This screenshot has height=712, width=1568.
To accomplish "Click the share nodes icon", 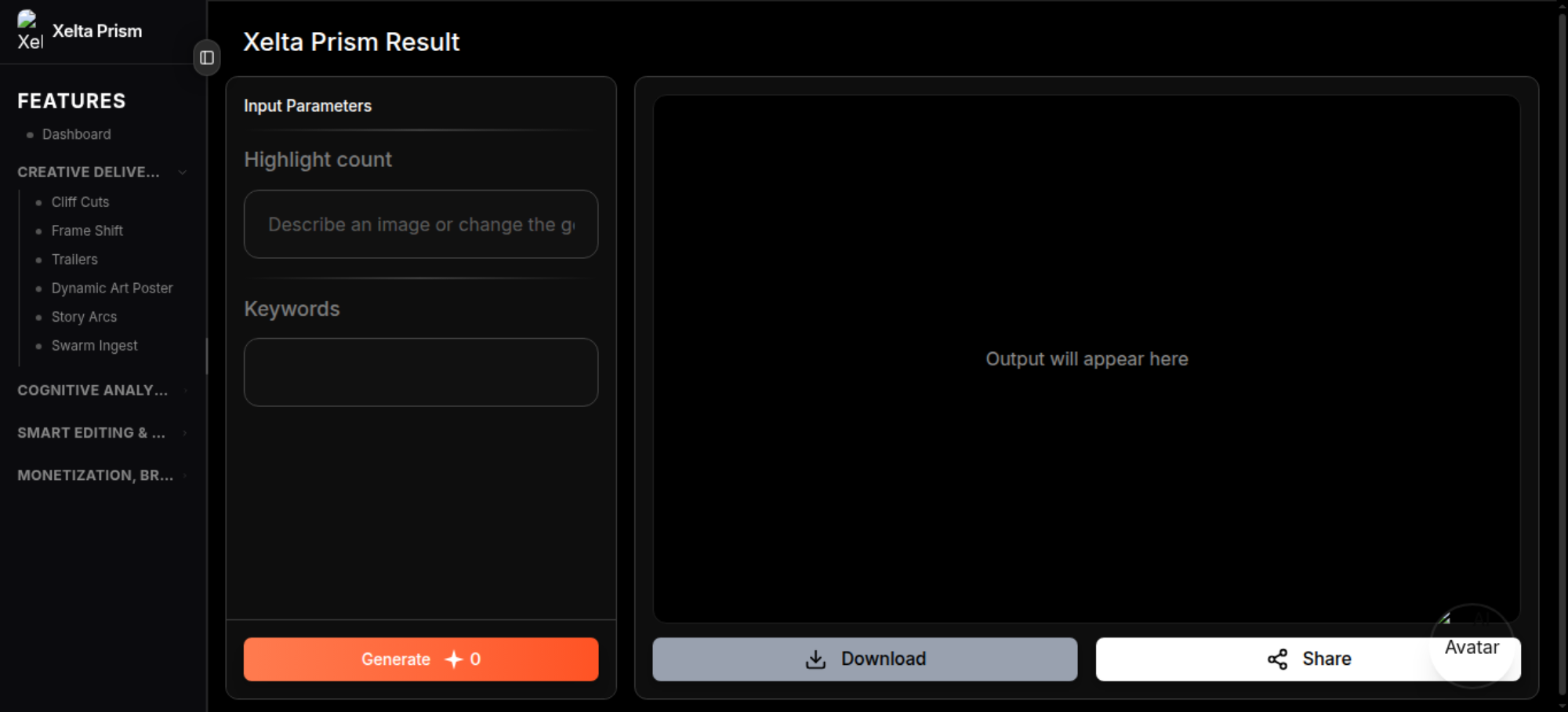I will click(x=1277, y=659).
